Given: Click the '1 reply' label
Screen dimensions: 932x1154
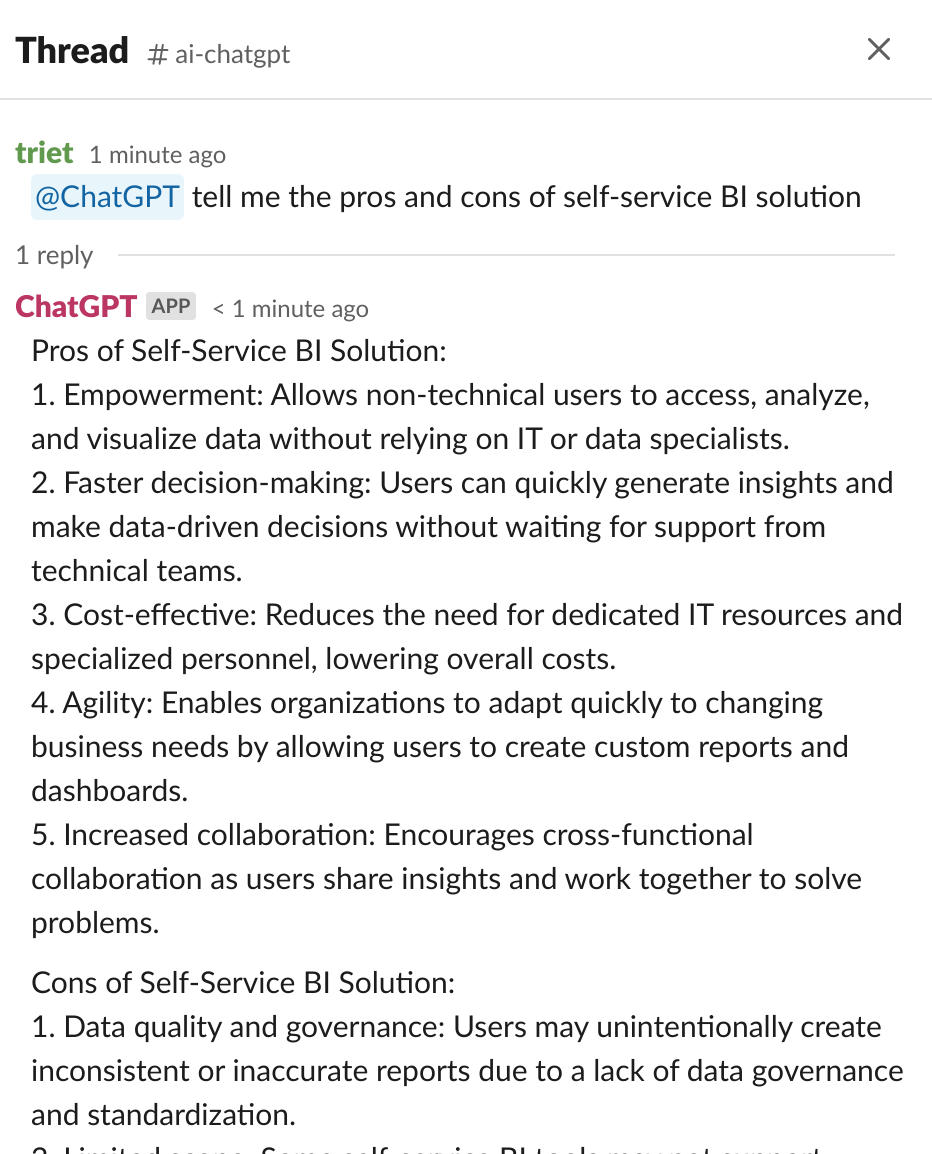Looking at the screenshot, I should pyautogui.click(x=53, y=255).
